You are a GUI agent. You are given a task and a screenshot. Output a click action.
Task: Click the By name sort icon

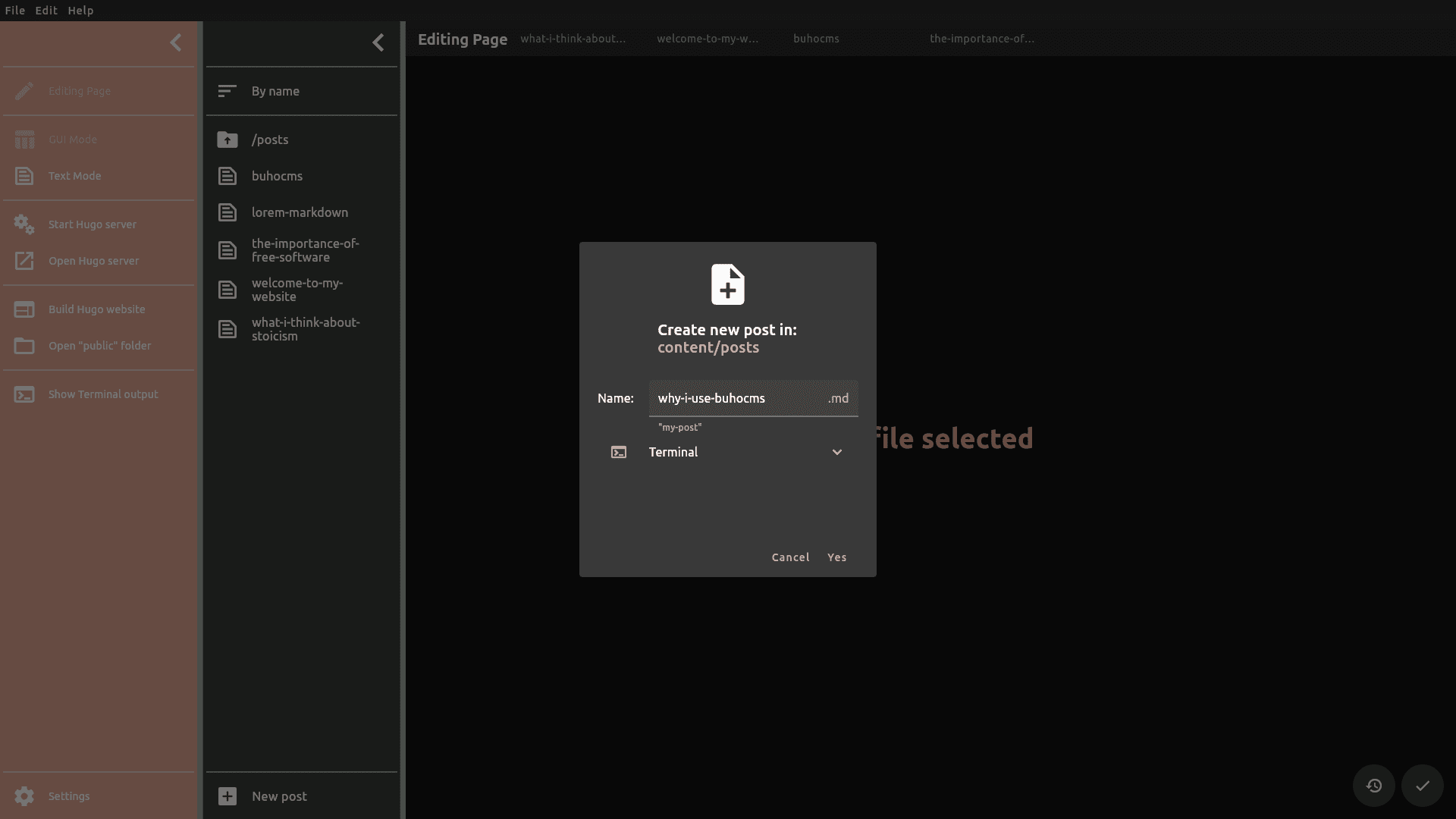[227, 91]
